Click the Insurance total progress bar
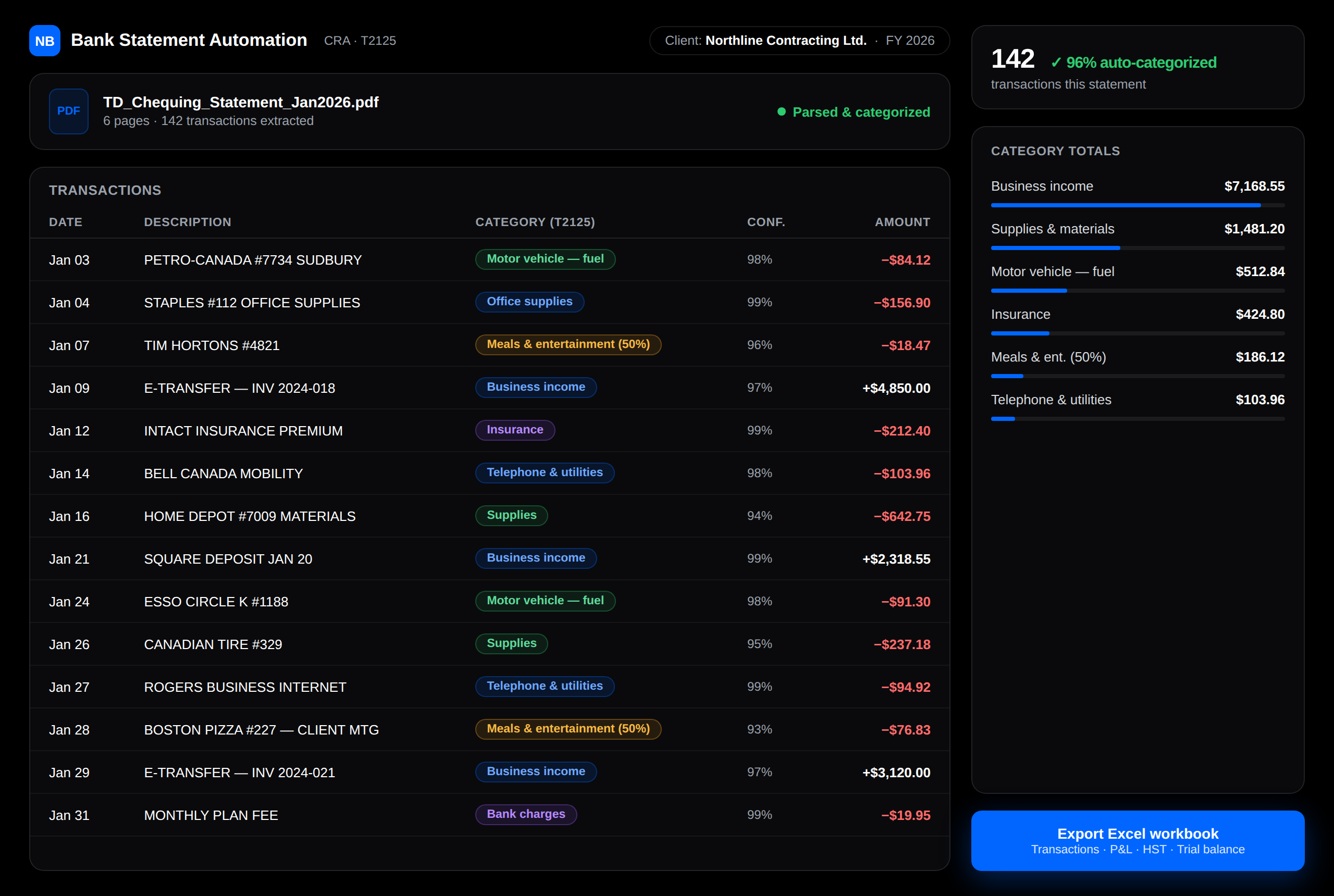The height and width of the screenshot is (896, 1334). pyautogui.click(x=1138, y=333)
